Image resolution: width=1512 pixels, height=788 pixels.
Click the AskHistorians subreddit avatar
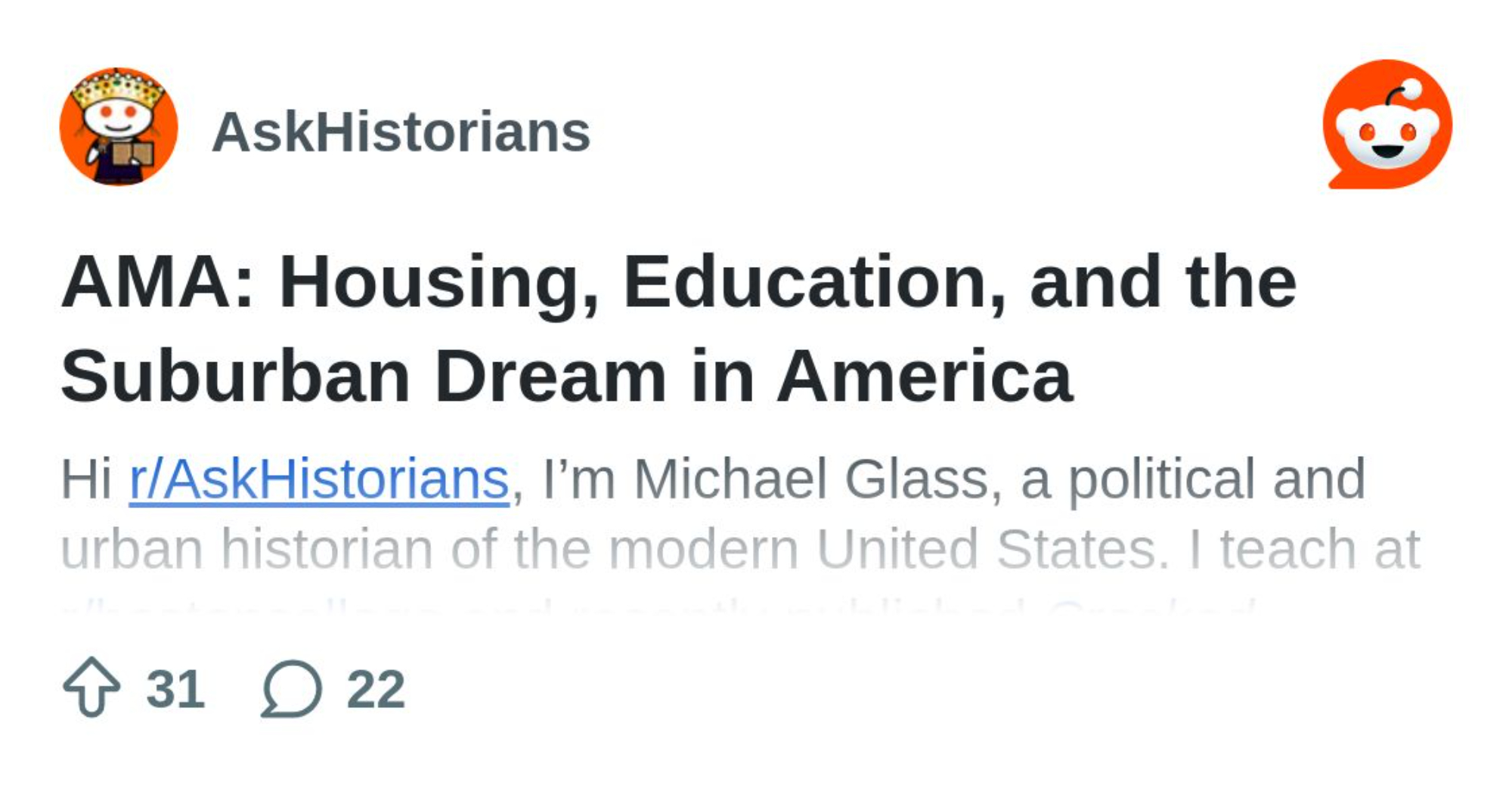coord(119,126)
